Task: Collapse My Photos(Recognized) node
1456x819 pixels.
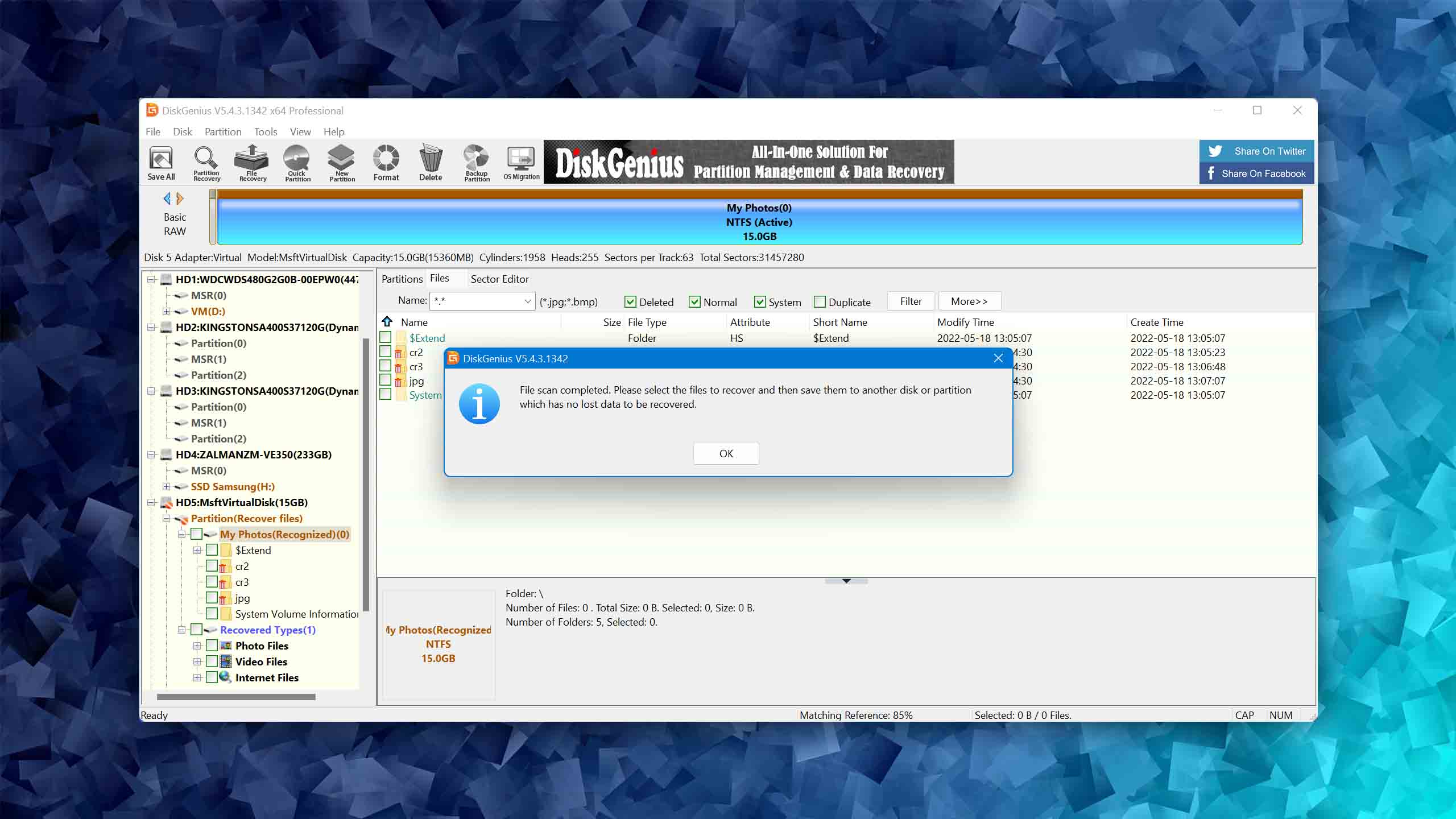Action: point(181,534)
